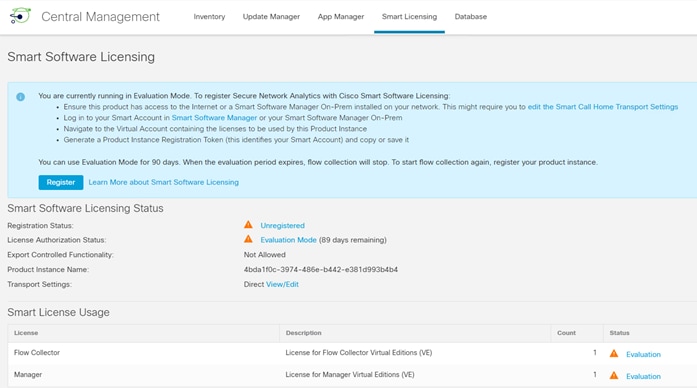Open Learn More about Smart Software Licensing
Image resolution: width=697 pixels, height=388 pixels.
click(164, 182)
